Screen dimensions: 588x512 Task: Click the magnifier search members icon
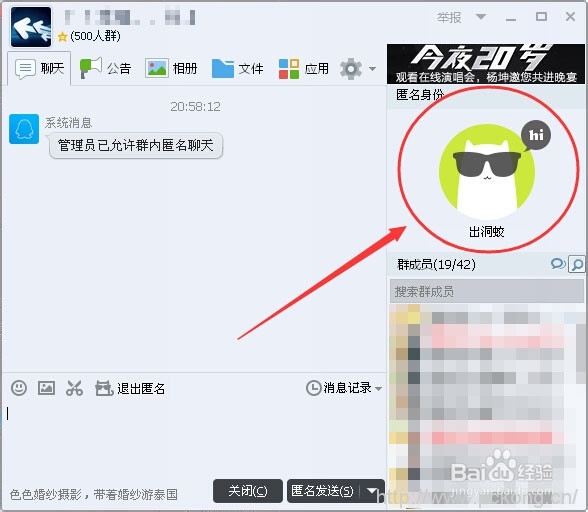coord(577,264)
